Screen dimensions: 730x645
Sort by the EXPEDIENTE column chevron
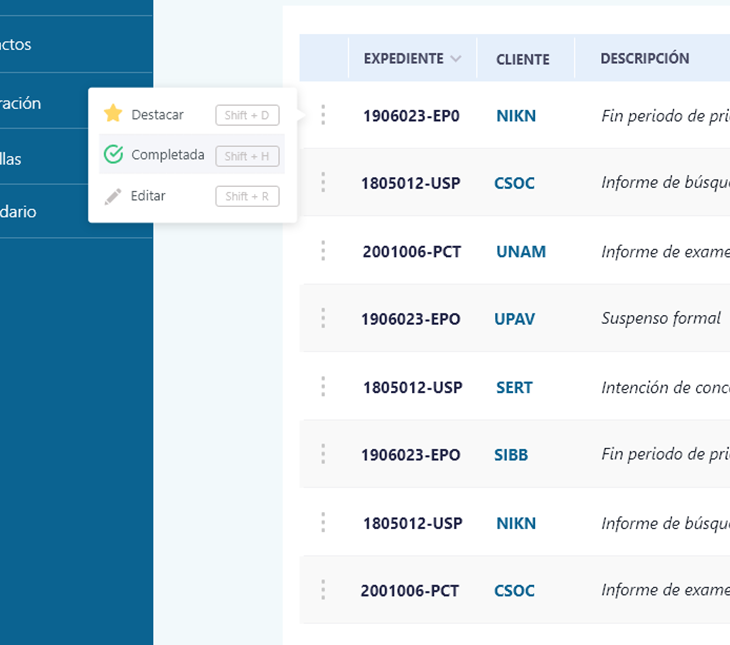click(456, 59)
